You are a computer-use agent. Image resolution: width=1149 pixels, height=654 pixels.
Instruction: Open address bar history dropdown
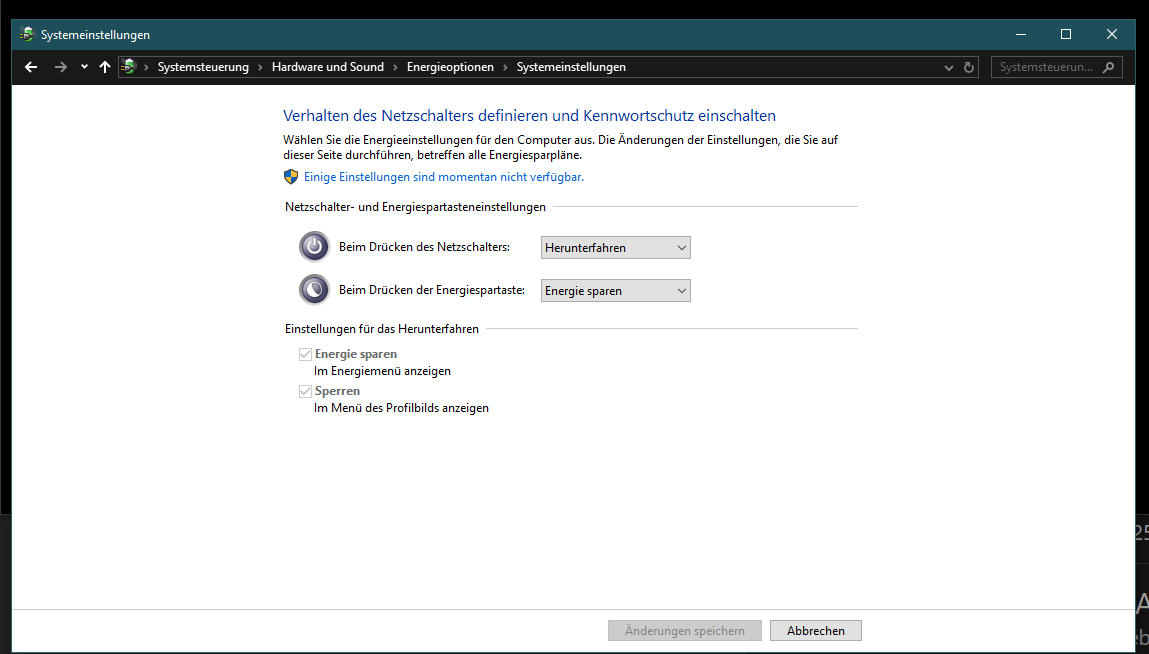coord(949,67)
